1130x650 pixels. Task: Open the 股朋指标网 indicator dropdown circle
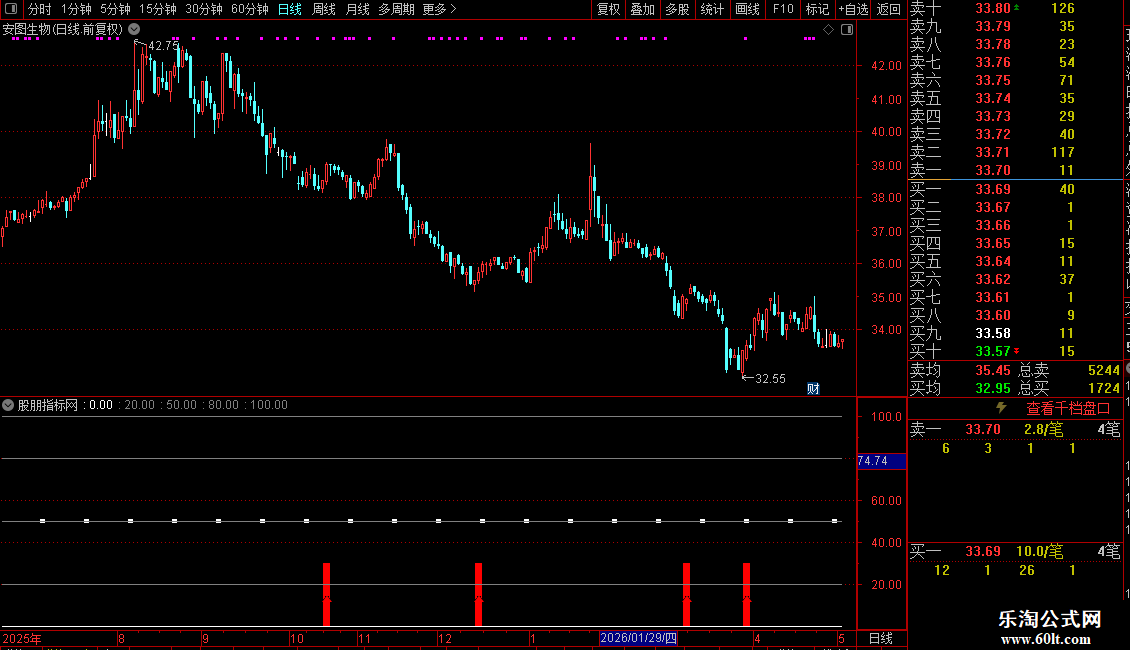tap(8, 405)
